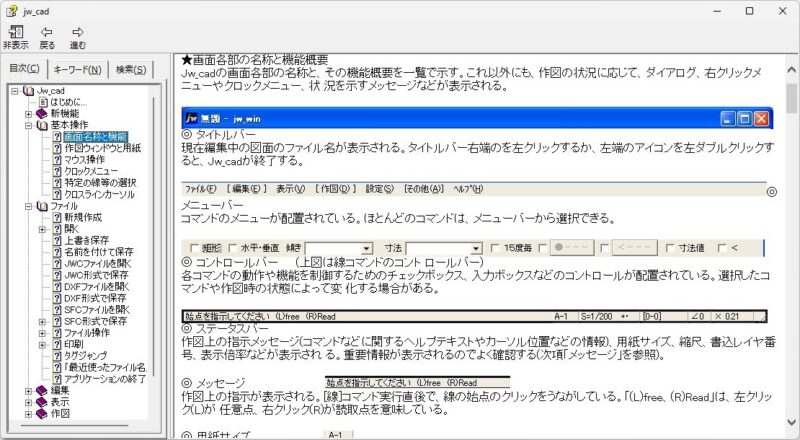Click the タグジャンプ topic question-mark icon
The height and width of the screenshot is (440, 800).
point(57,356)
